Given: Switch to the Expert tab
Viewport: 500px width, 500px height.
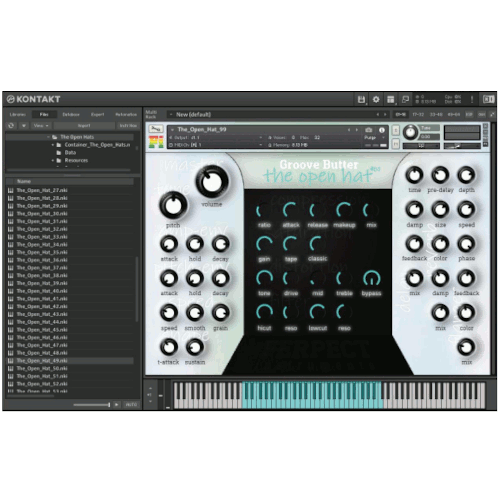Looking at the screenshot, I should [98, 114].
